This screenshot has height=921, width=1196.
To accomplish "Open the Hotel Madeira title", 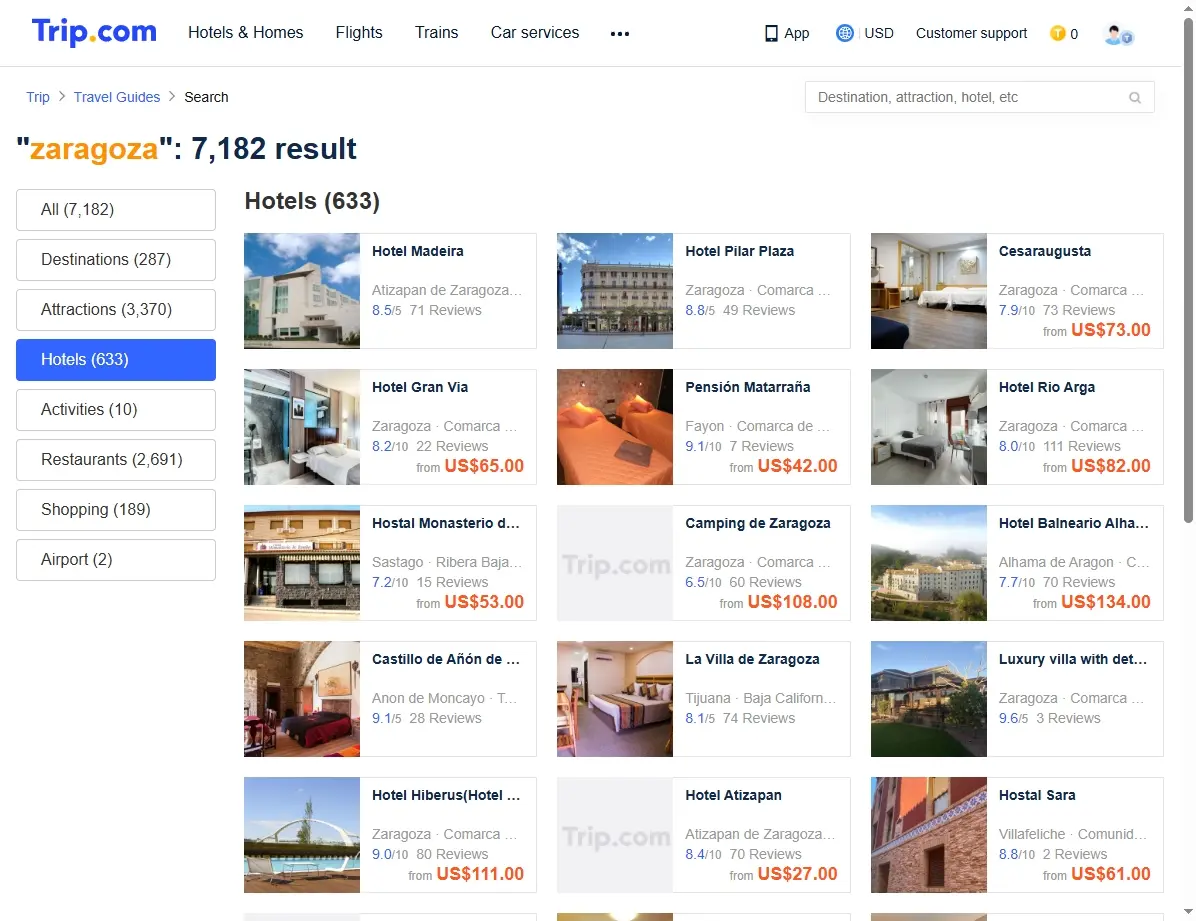I will 418,251.
